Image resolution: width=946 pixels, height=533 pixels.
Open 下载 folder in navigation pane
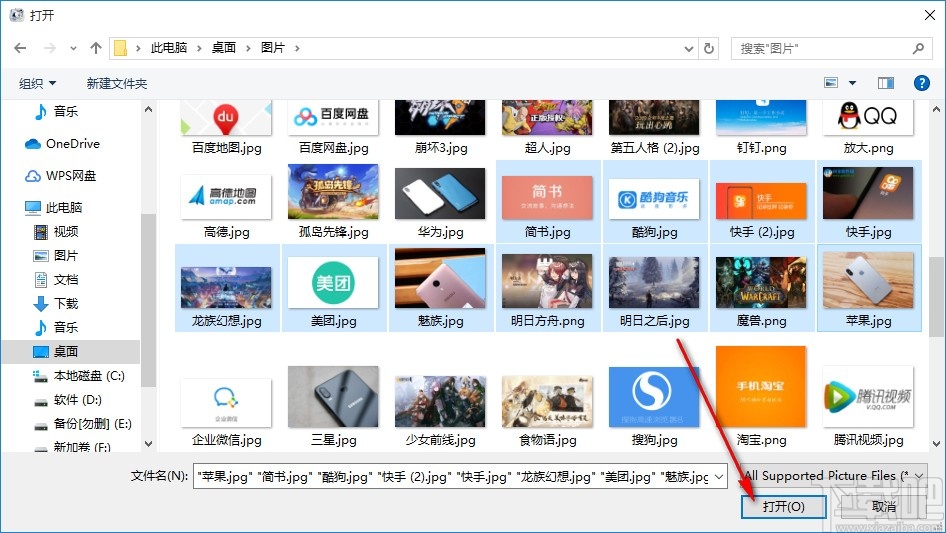(x=56, y=303)
